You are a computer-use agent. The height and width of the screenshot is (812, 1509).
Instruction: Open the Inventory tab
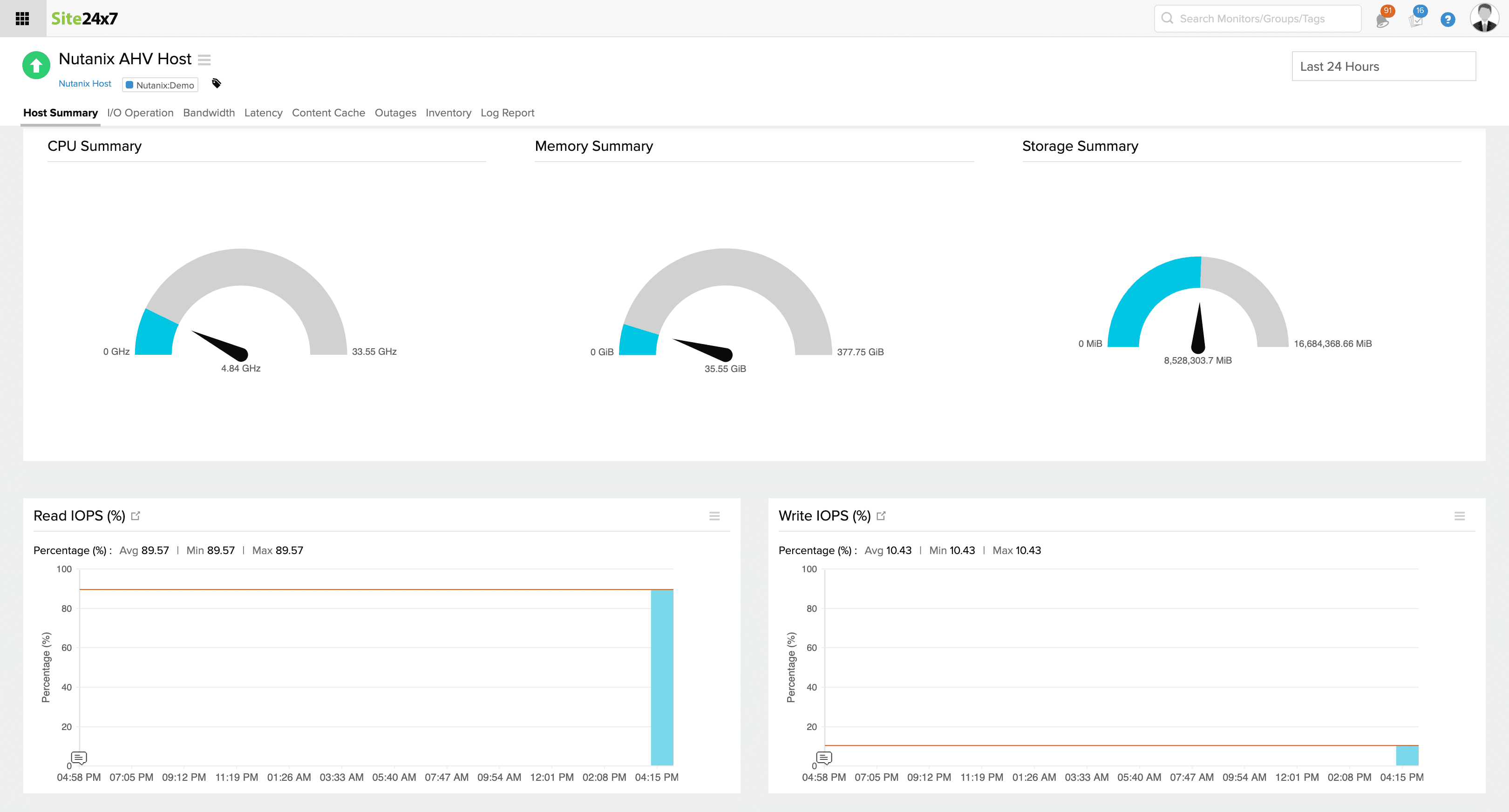coord(448,112)
